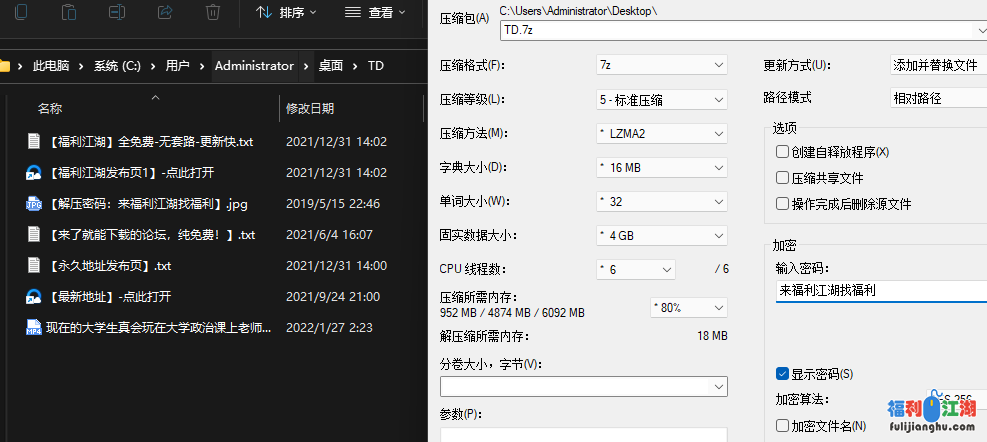
Task: Select the MP4 video file icon
Action: pos(34,327)
